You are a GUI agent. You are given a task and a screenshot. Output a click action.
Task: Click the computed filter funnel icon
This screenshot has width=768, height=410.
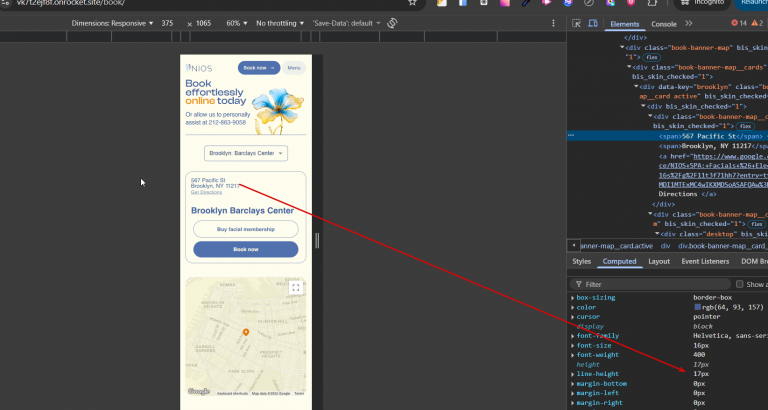pyautogui.click(x=579, y=284)
